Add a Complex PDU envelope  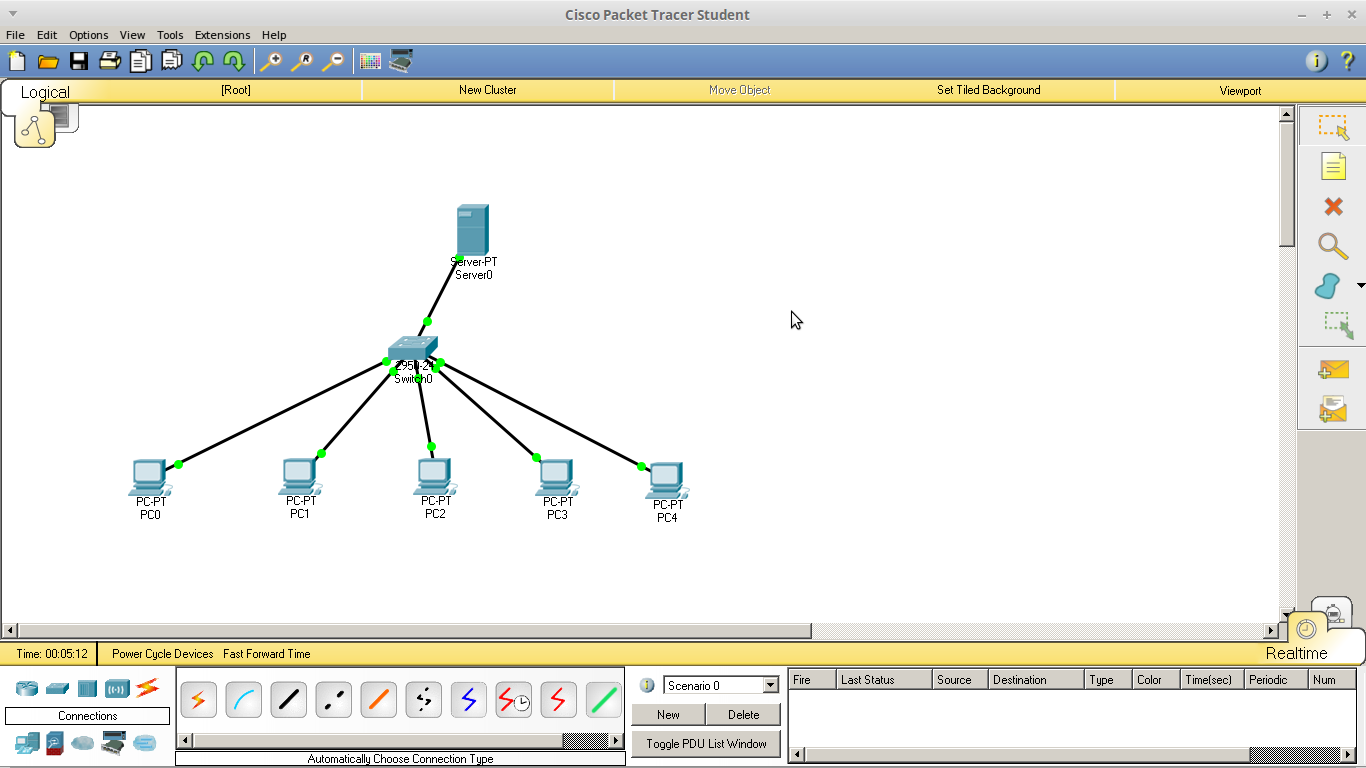1333,409
